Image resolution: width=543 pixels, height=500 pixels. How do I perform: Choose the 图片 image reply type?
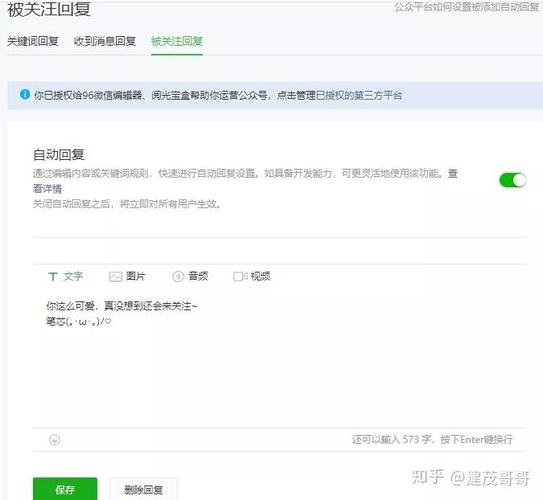(x=127, y=276)
